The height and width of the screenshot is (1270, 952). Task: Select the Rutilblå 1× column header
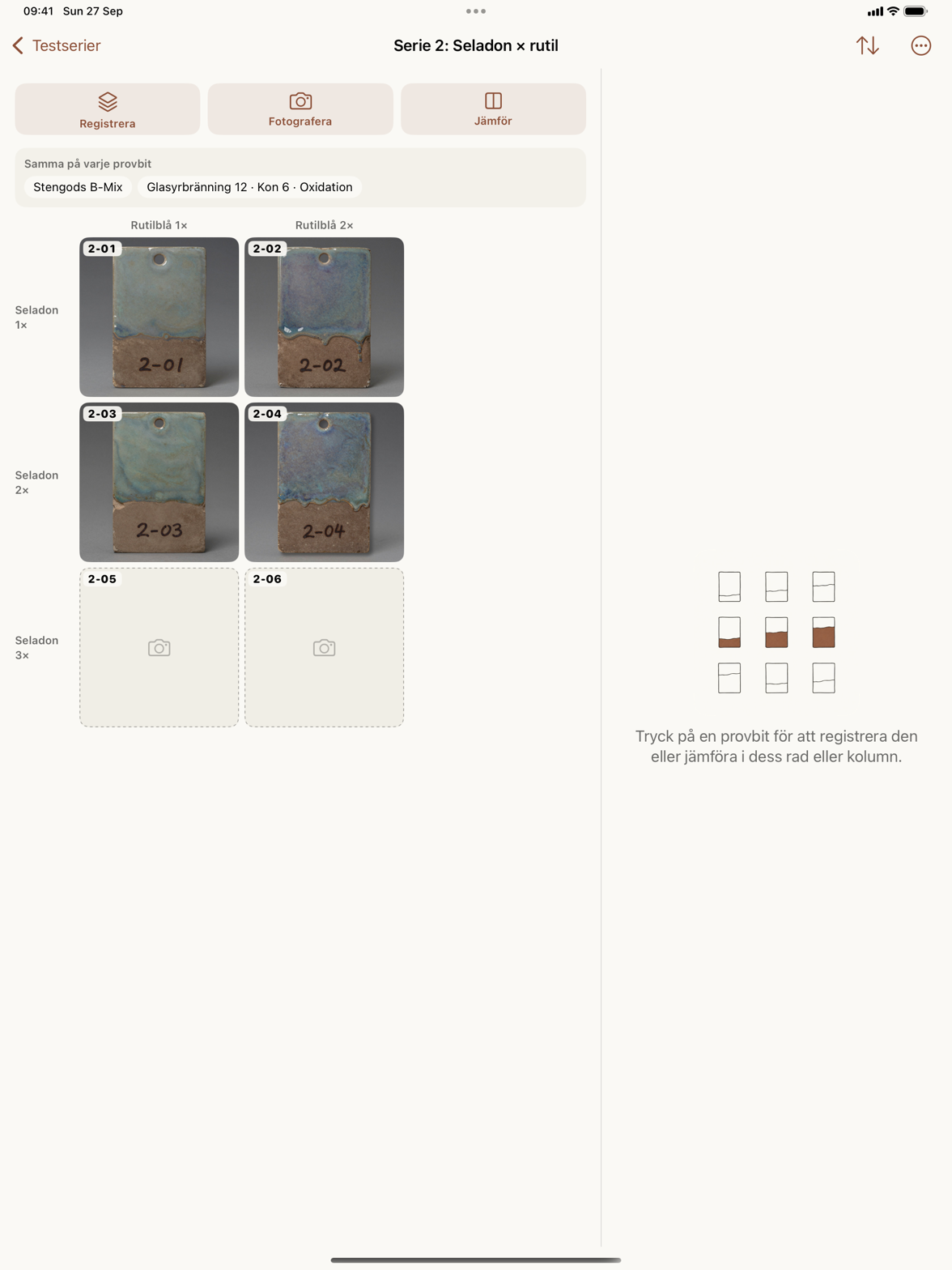tap(159, 225)
